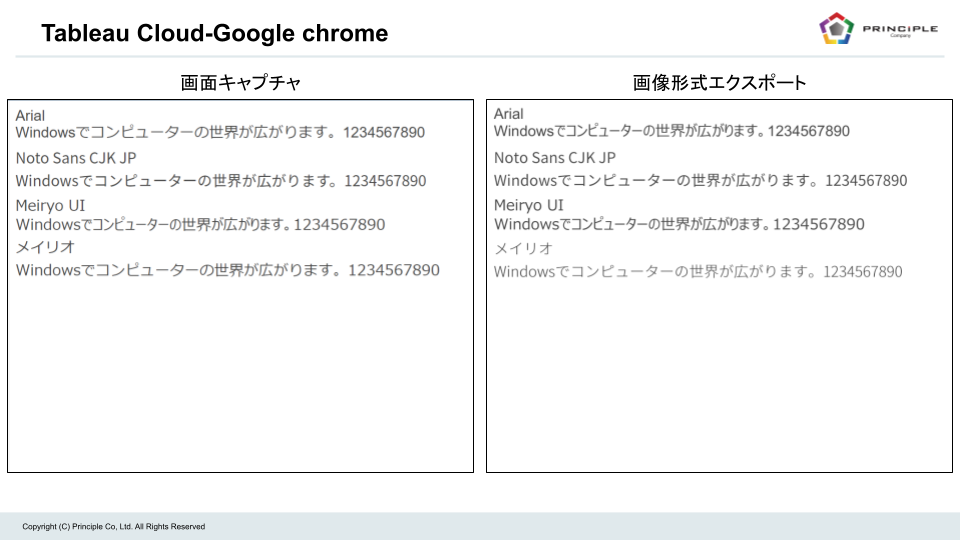
Task: Click 'メイリオ' label in 画面キャプチャ panel
Action: (x=45, y=247)
